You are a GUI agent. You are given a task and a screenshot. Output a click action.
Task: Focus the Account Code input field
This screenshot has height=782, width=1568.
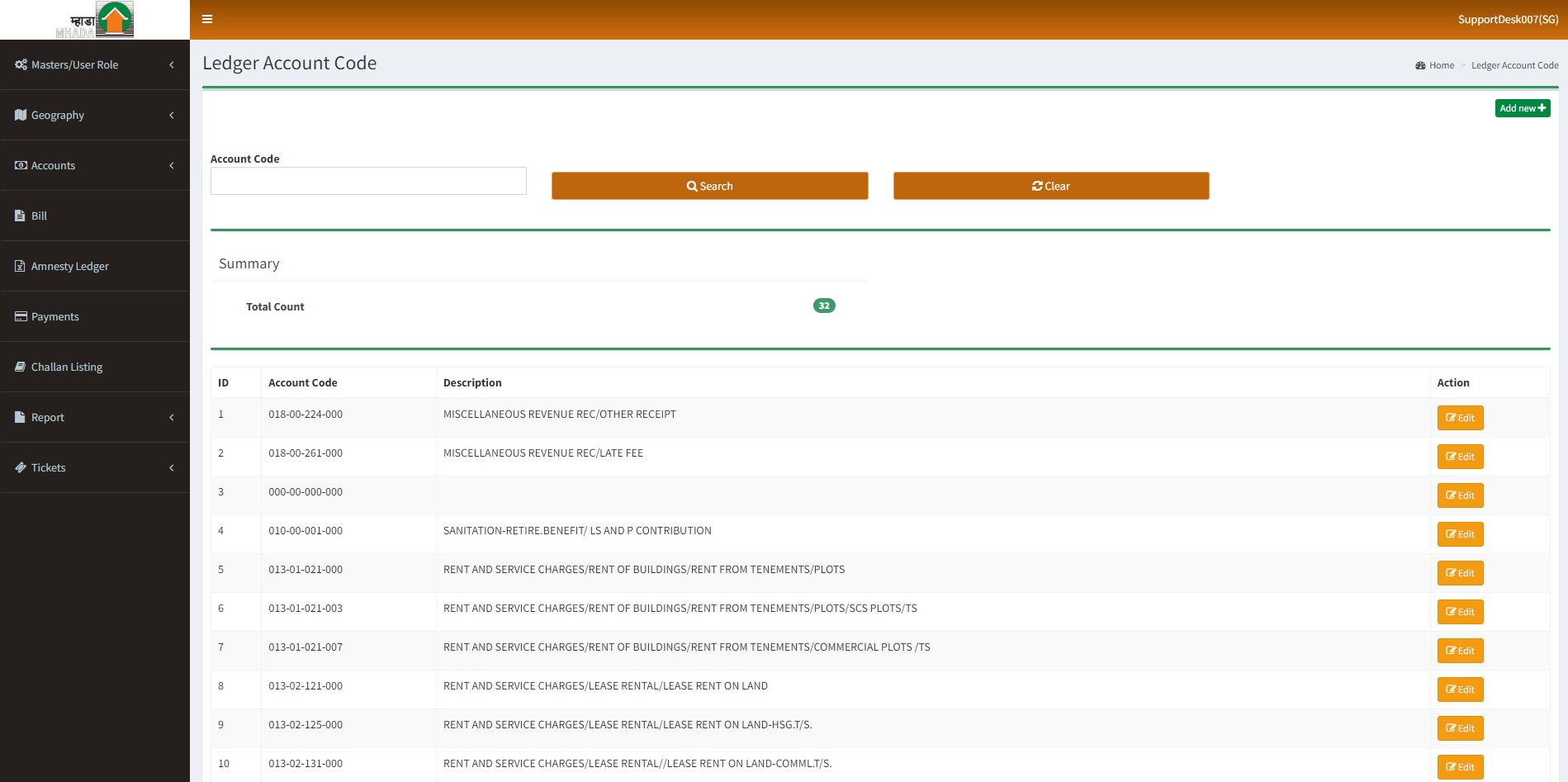(x=368, y=181)
